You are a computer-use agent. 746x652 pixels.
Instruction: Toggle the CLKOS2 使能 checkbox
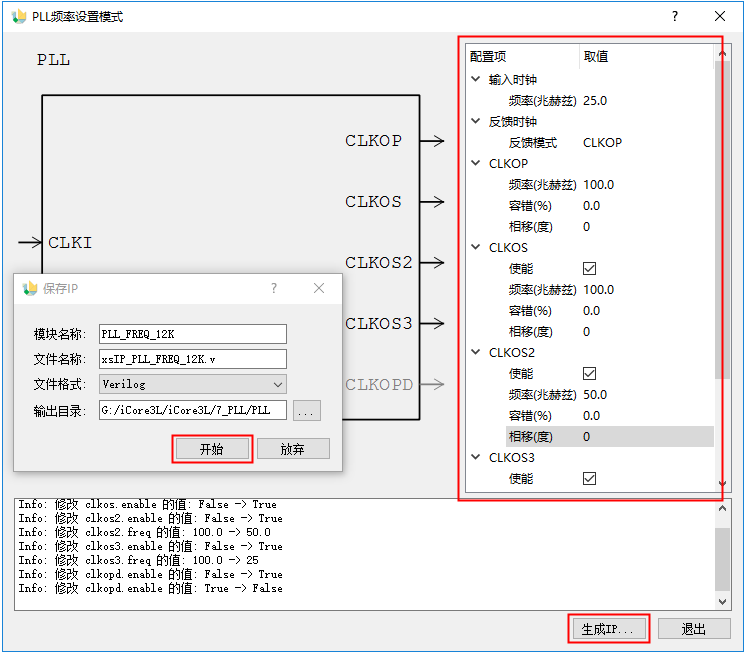pyautogui.click(x=589, y=373)
